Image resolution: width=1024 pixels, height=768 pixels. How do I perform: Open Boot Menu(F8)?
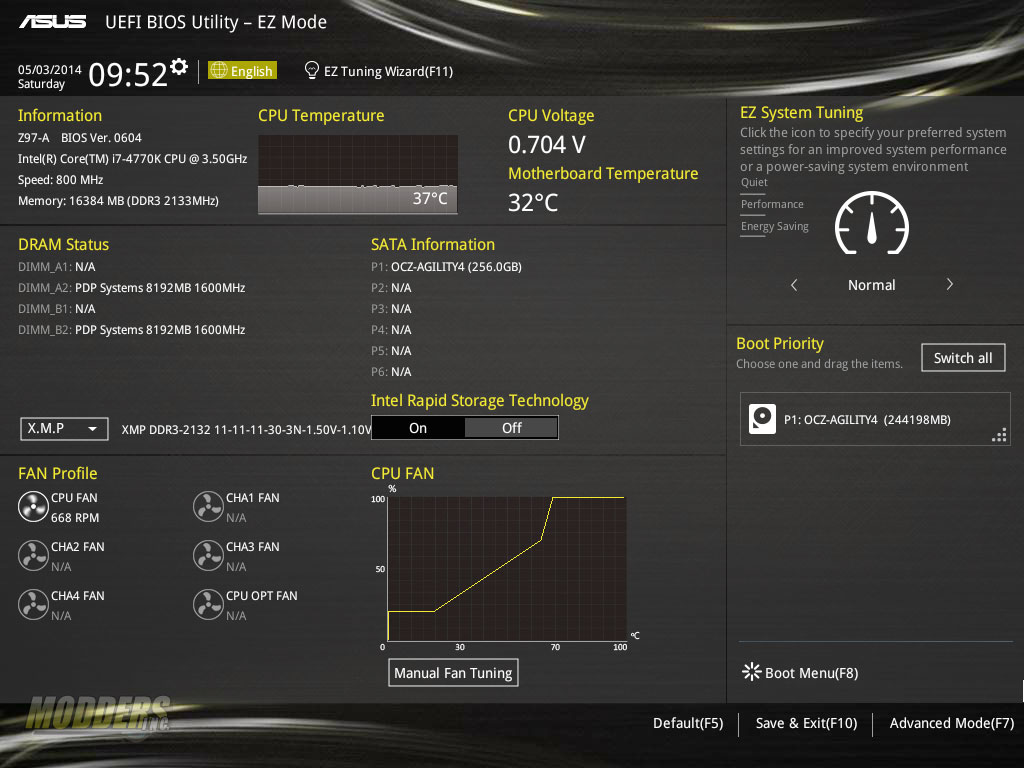pyautogui.click(x=800, y=673)
